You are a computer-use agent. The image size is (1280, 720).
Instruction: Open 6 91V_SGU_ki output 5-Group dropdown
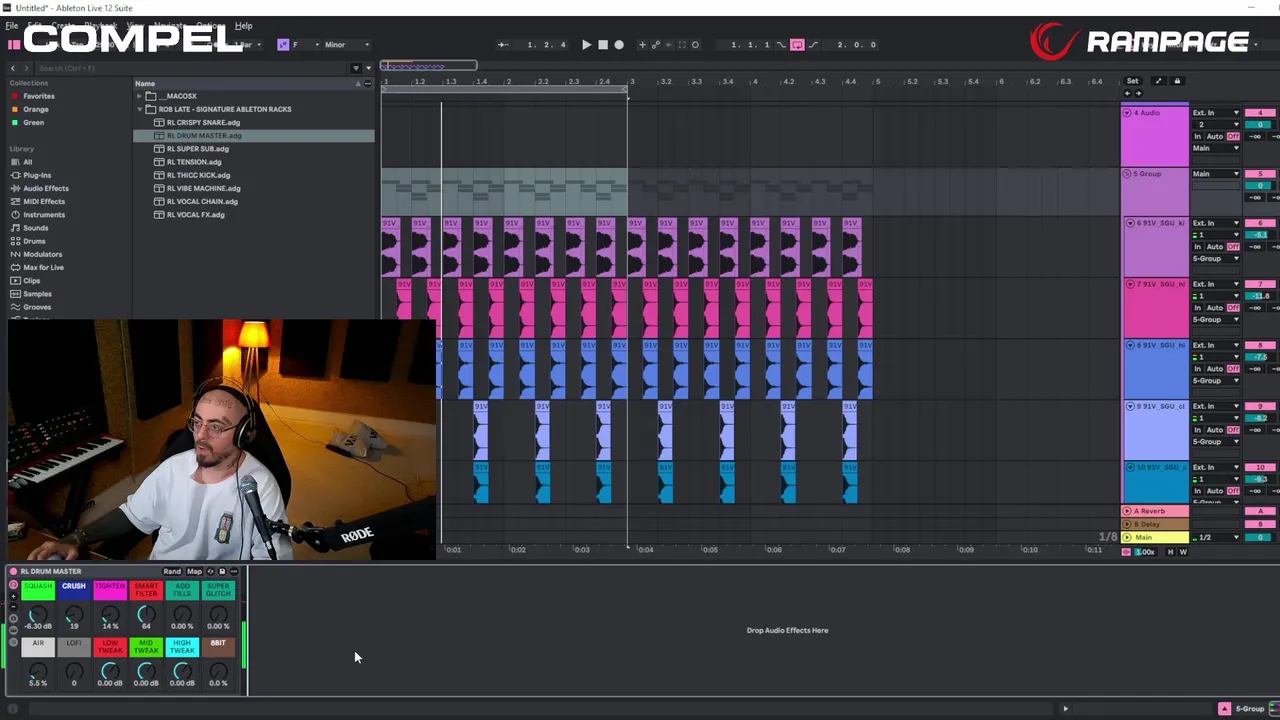tap(1216, 258)
